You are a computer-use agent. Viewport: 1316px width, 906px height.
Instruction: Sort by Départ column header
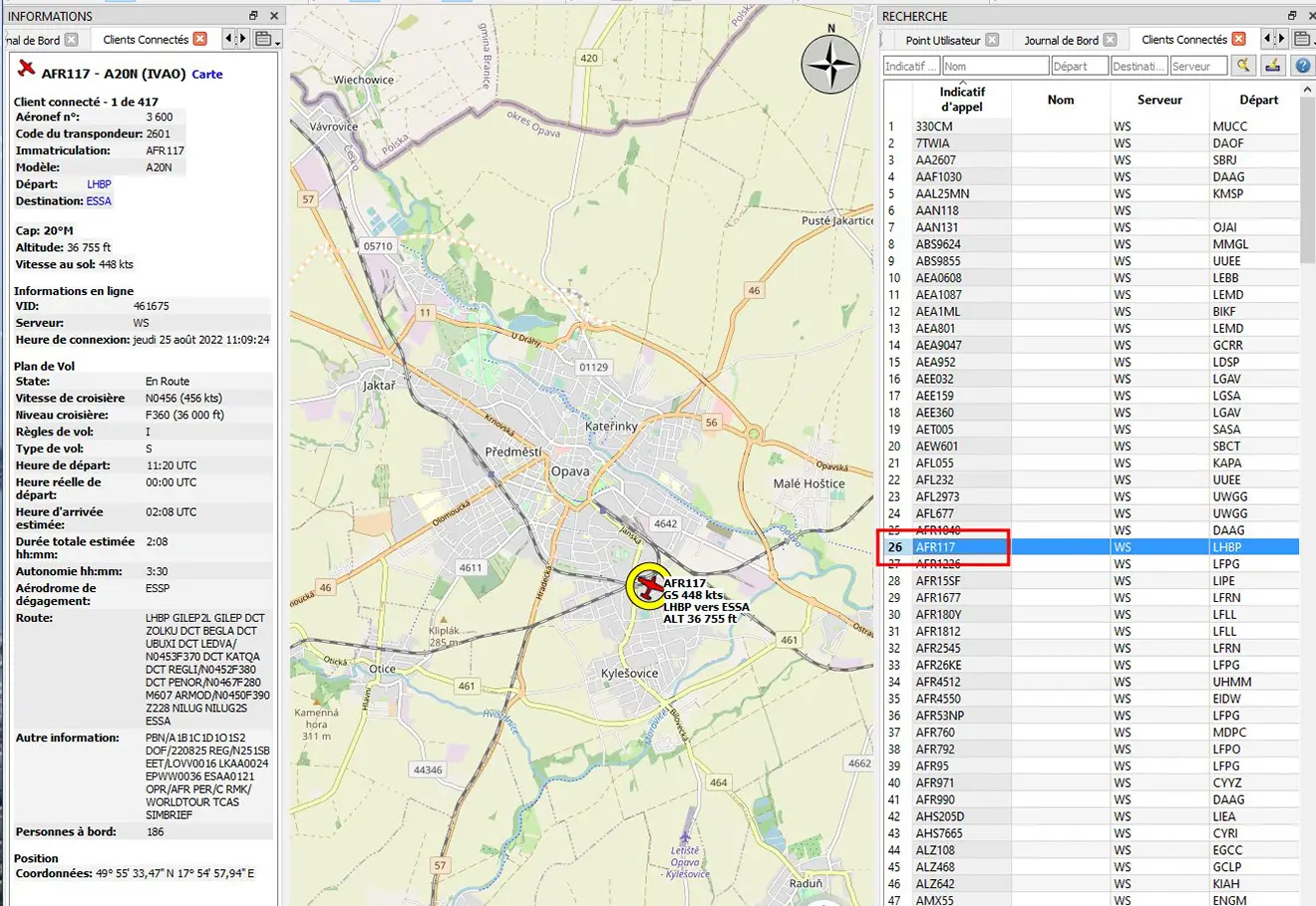coord(1258,100)
